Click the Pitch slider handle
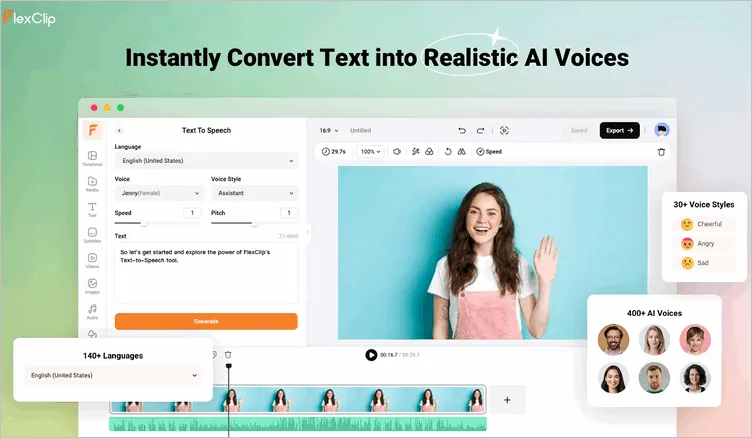The width and height of the screenshot is (752, 438). point(255,223)
